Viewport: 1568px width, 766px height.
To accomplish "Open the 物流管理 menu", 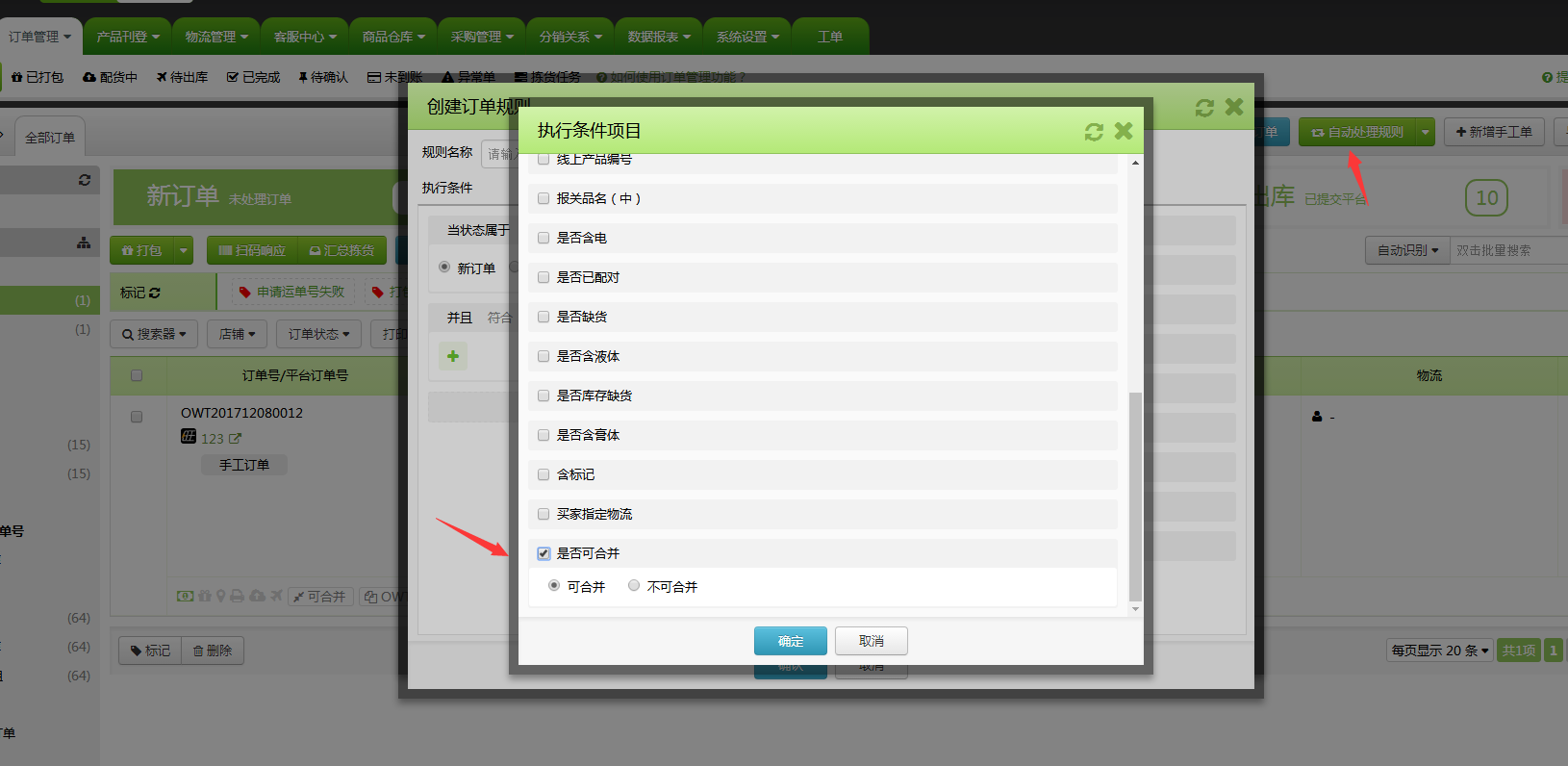I will click(x=216, y=37).
